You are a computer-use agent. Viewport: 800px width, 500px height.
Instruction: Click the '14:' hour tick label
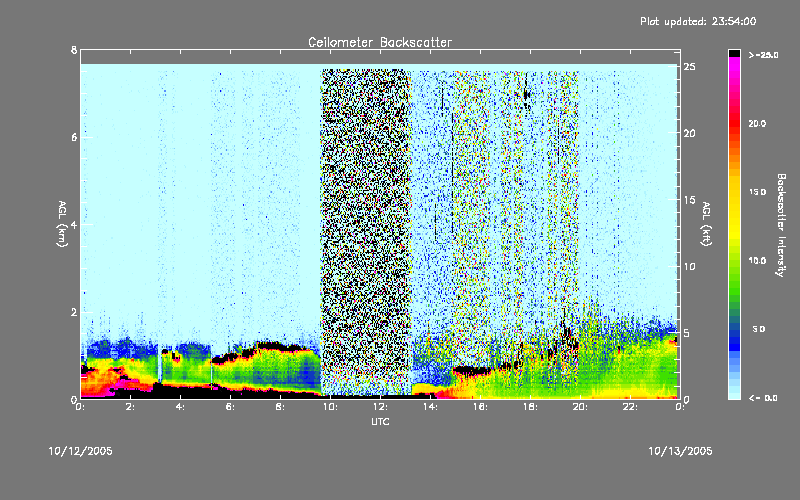[x=430, y=407]
